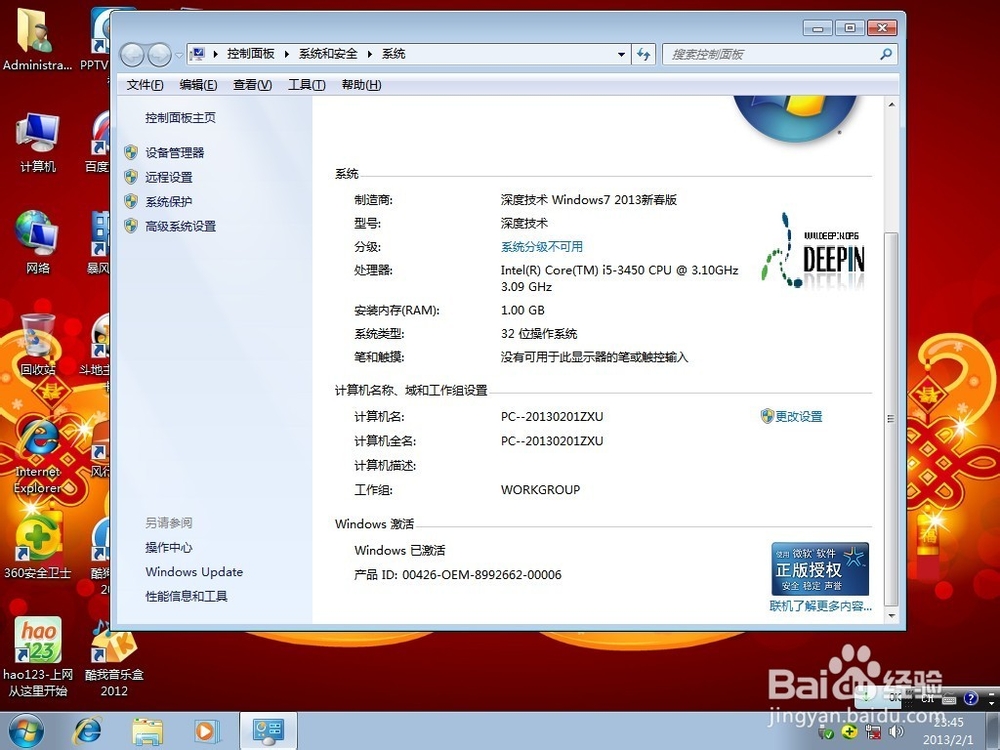Select the 计算机 desktop icon
Screen dimensions: 1000x750
[x=38, y=142]
